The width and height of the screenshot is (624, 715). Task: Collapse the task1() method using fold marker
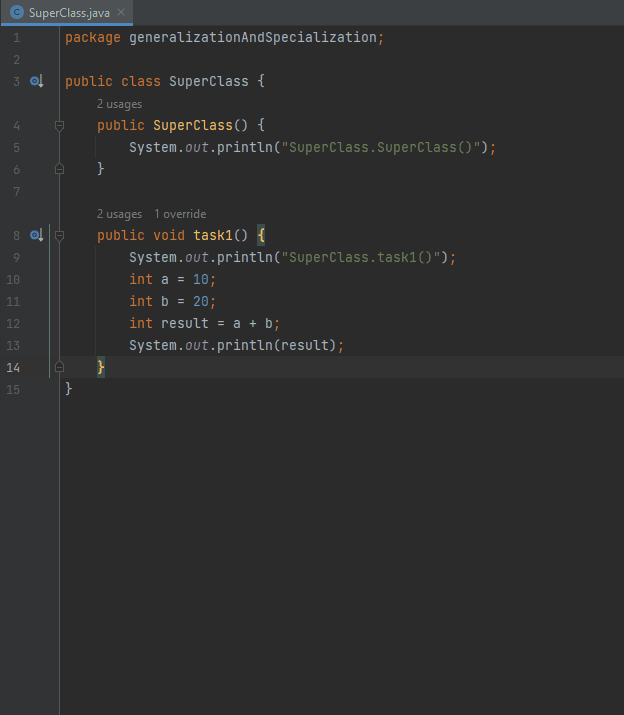[59, 236]
